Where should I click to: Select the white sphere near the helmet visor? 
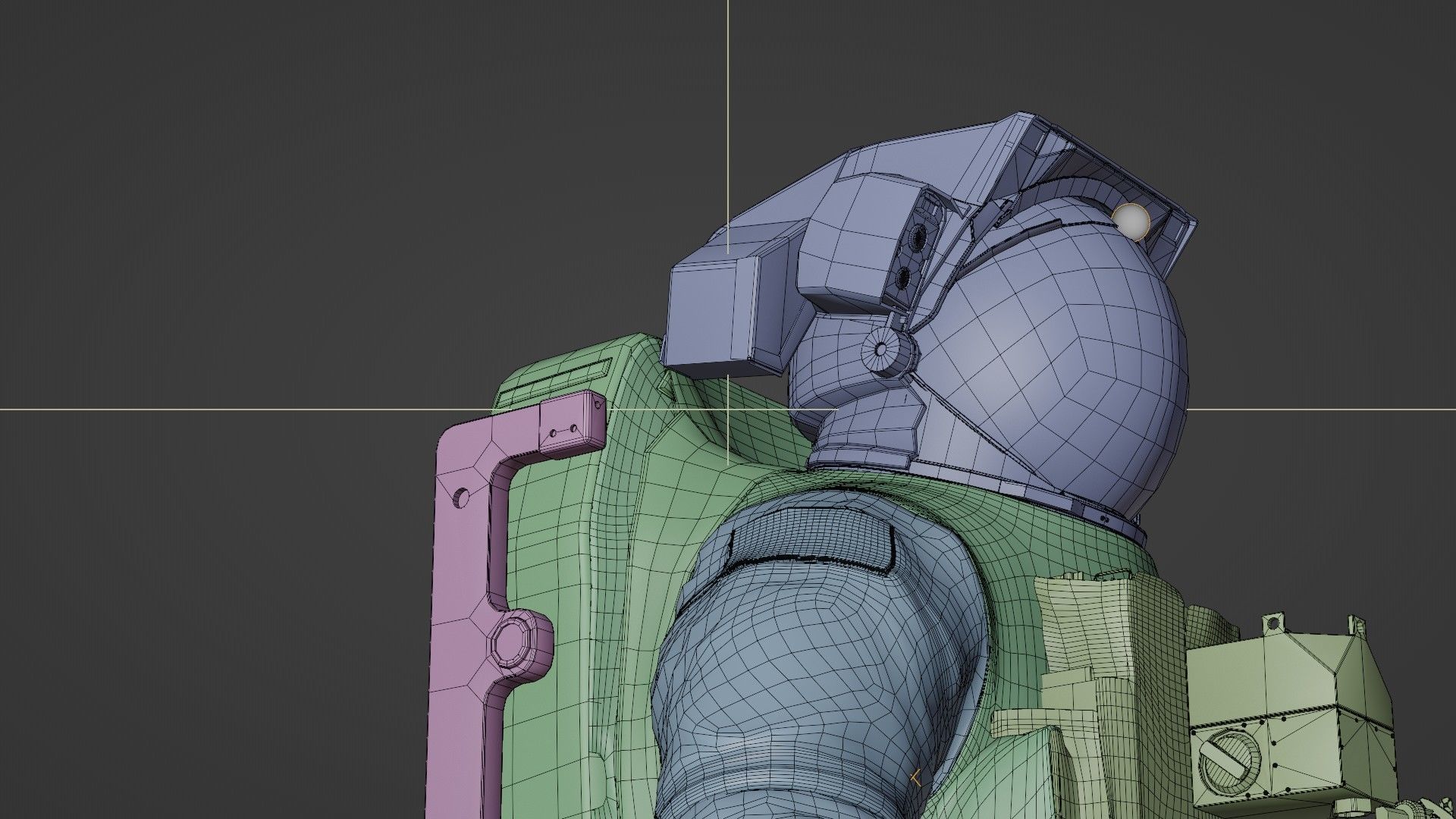coord(1131,221)
